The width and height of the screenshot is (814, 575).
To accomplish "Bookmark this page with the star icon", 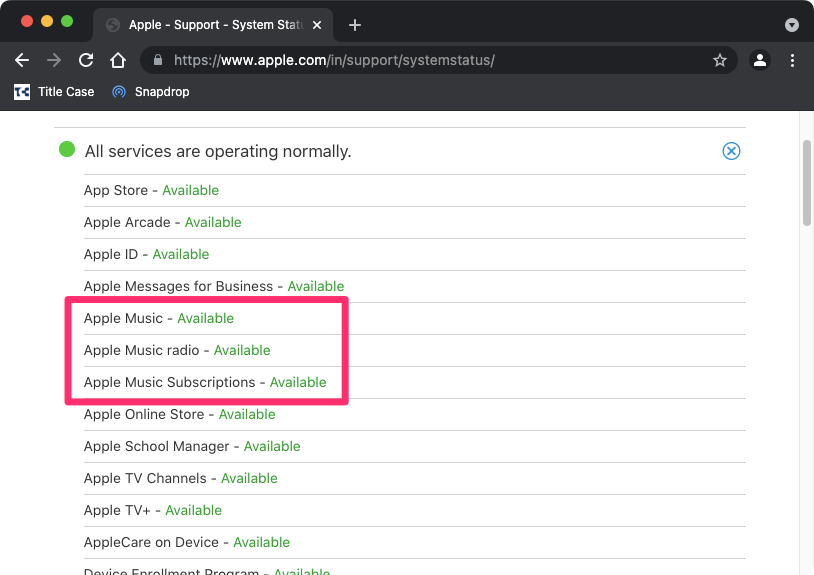I will (x=720, y=60).
